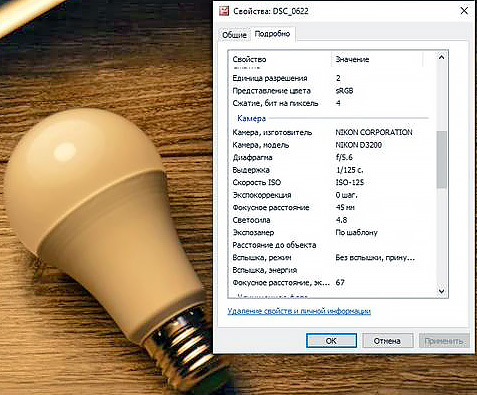Click the OK button
The image size is (477, 395).
[331, 341]
